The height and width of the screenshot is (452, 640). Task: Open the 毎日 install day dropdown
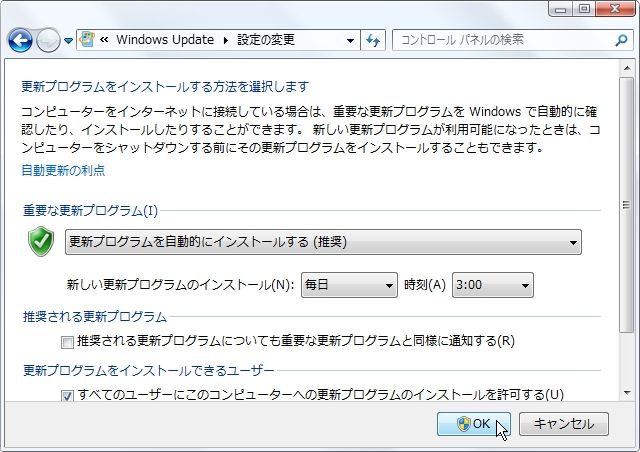(349, 285)
